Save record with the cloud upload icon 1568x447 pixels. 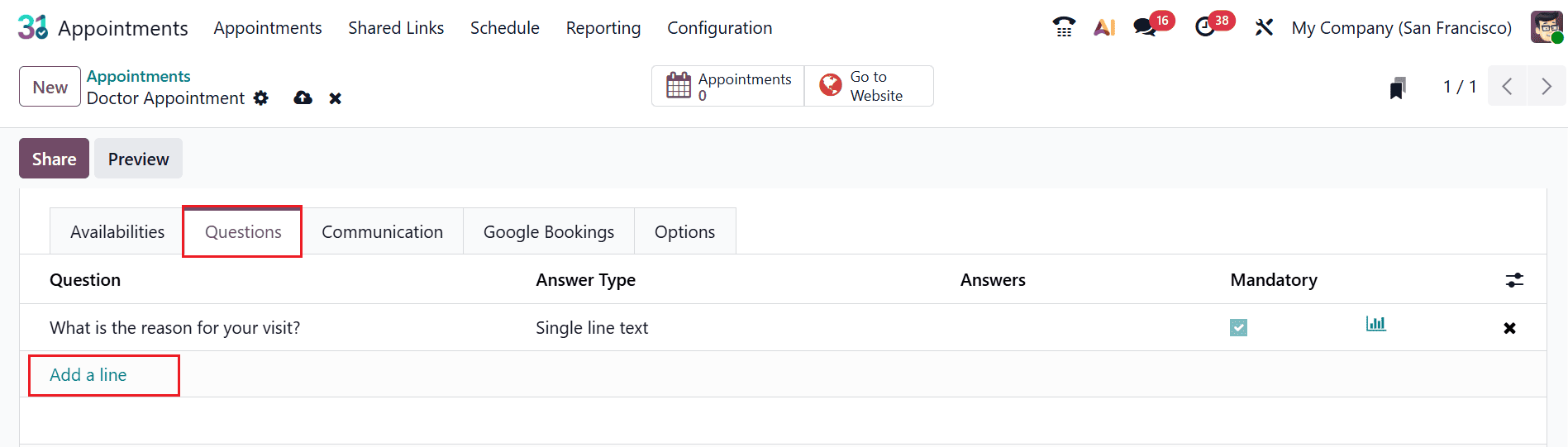pyautogui.click(x=303, y=98)
